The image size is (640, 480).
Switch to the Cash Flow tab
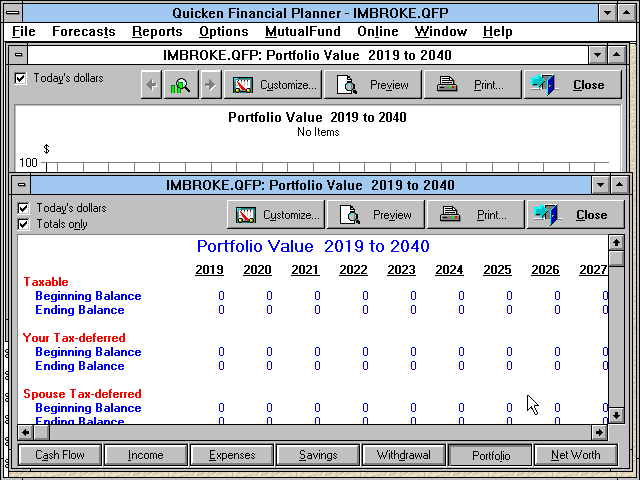pyautogui.click(x=60, y=455)
